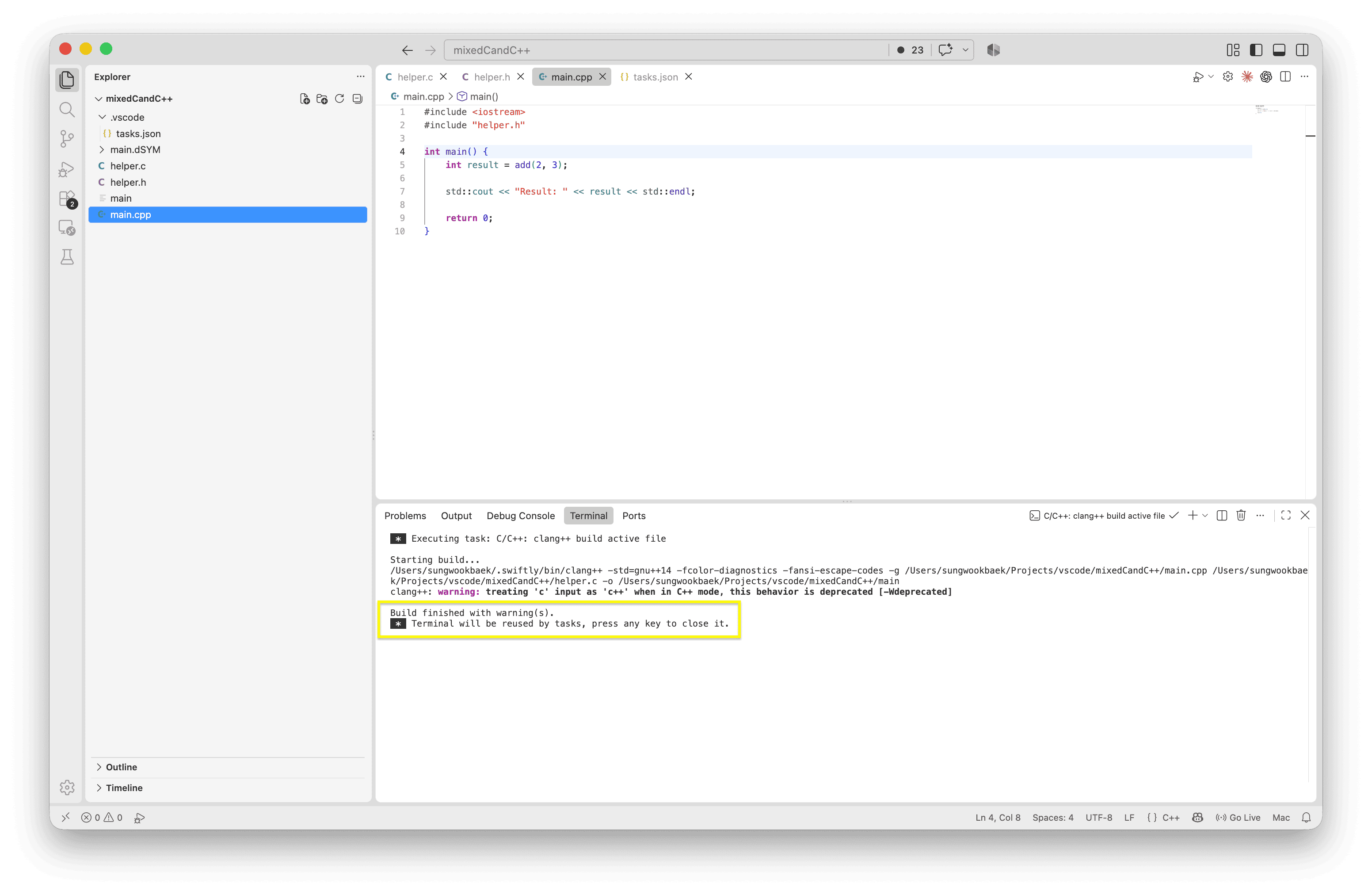
Task: Open Copilot chat dropdown chevron in title bar
Action: [x=966, y=50]
